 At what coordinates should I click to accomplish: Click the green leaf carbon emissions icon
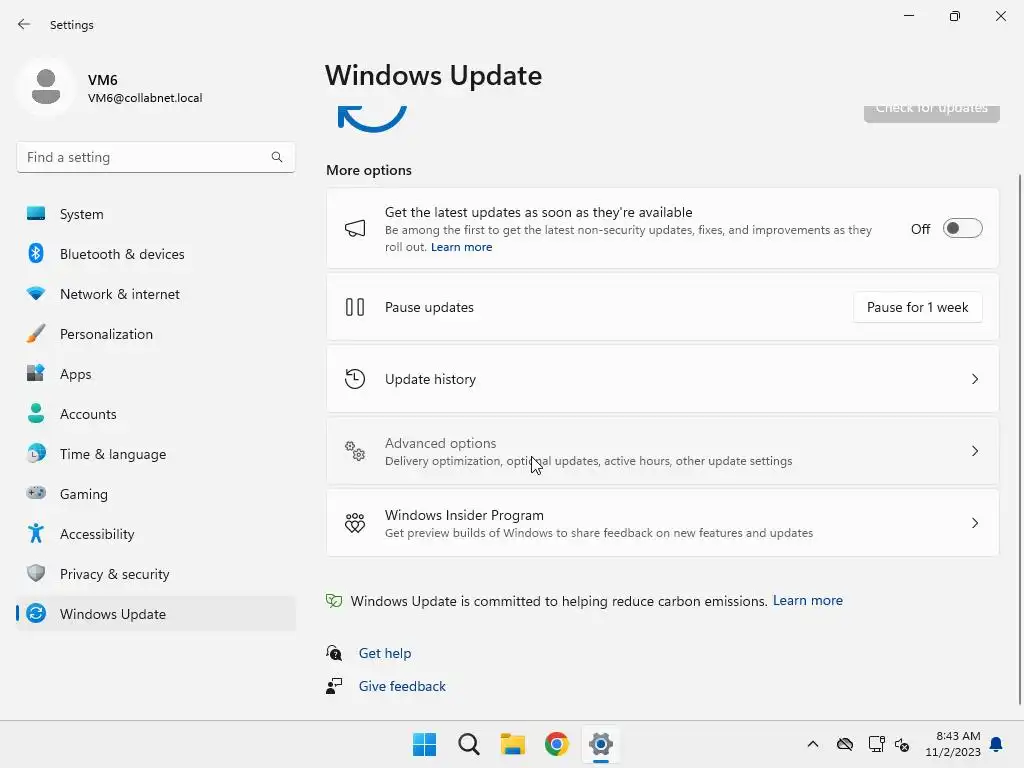334,601
